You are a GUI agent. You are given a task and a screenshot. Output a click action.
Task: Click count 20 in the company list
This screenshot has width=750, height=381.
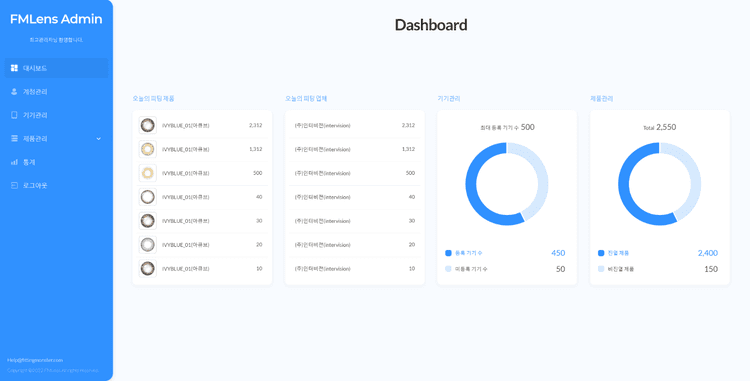[411, 245]
